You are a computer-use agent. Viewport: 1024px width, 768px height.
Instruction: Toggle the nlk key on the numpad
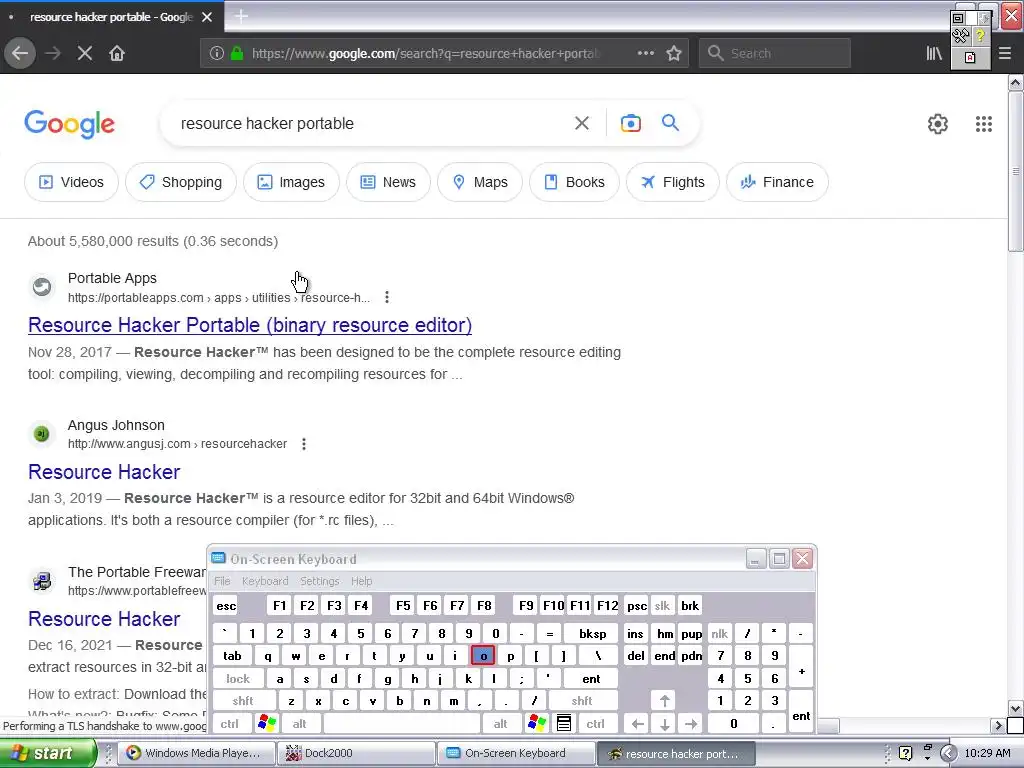coord(719,633)
